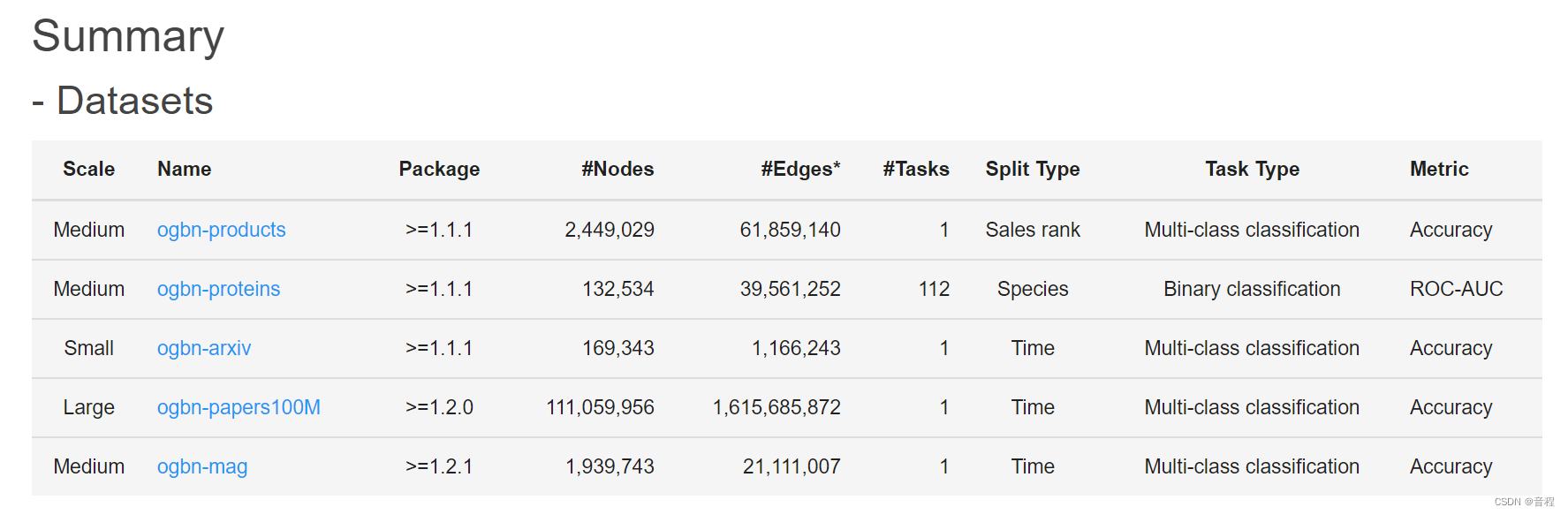The image size is (1568, 515).
Task: Open the ogbn-papers100M dataset link
Action: pos(239,408)
